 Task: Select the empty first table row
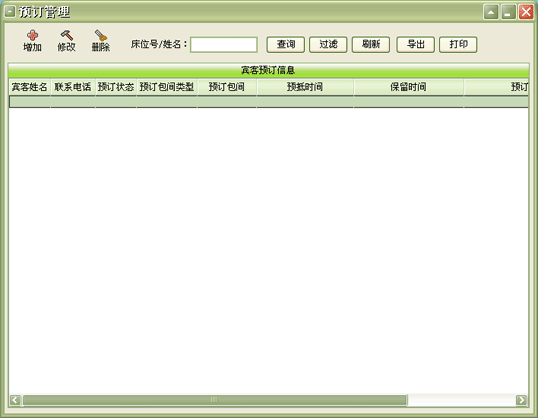click(x=268, y=102)
